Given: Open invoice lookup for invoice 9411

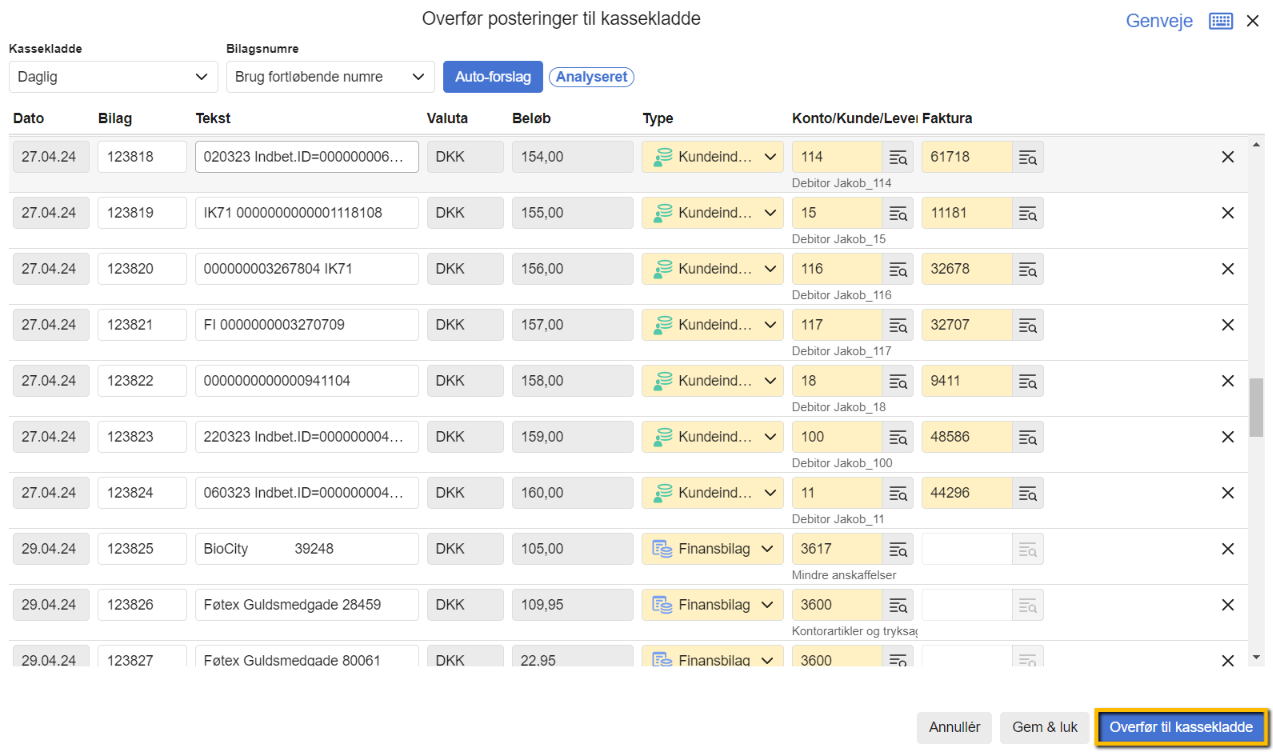Looking at the screenshot, I should click(1027, 381).
